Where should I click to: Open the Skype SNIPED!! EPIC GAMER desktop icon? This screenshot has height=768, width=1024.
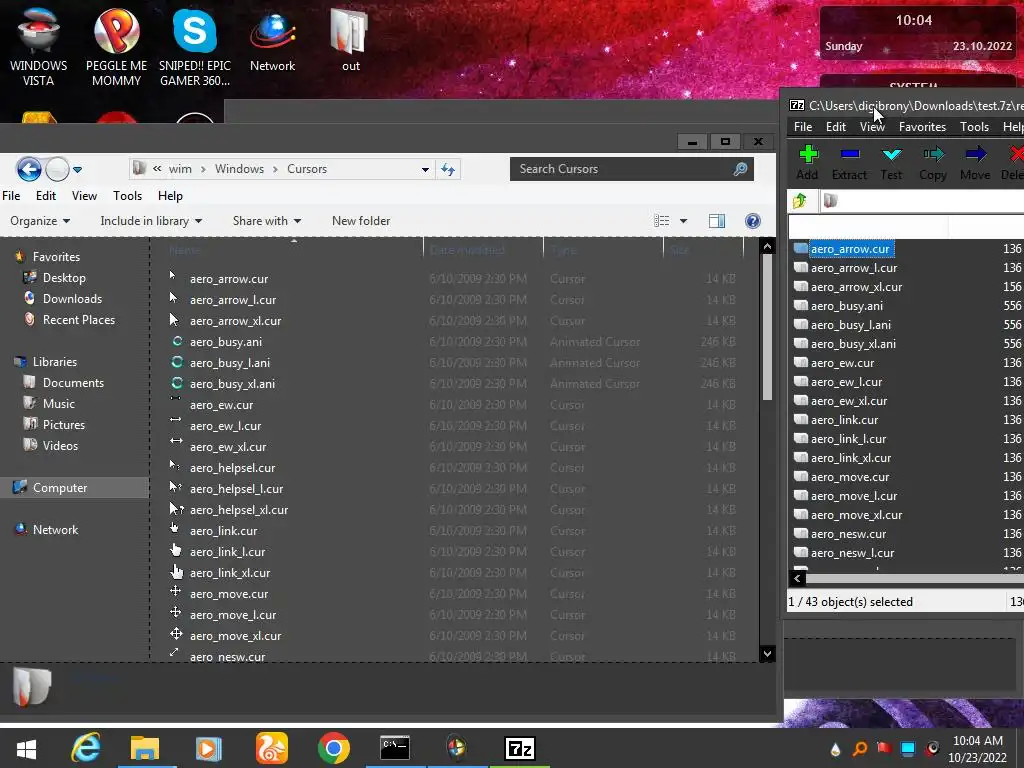(x=195, y=45)
